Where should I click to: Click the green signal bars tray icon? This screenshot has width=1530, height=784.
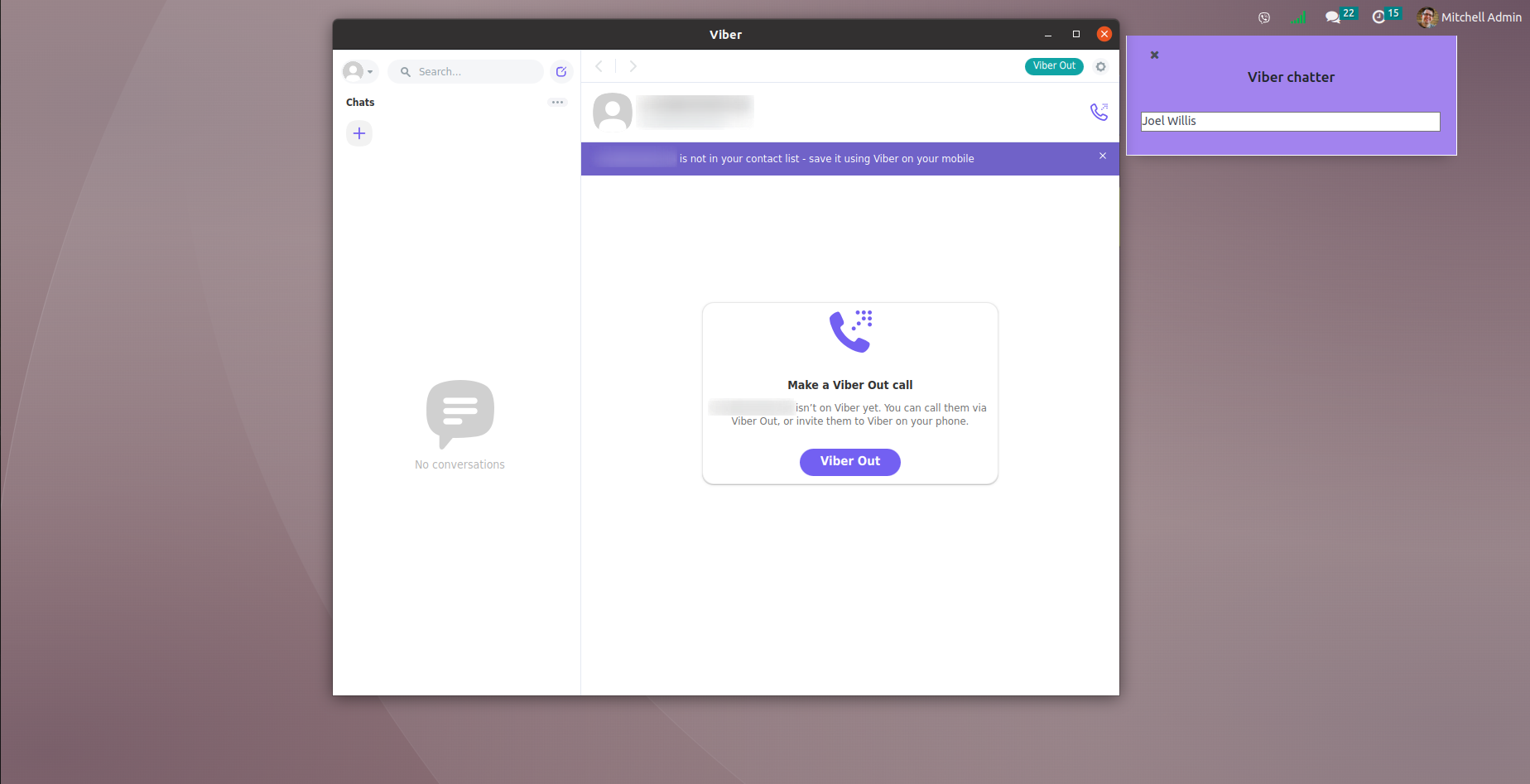1297,17
